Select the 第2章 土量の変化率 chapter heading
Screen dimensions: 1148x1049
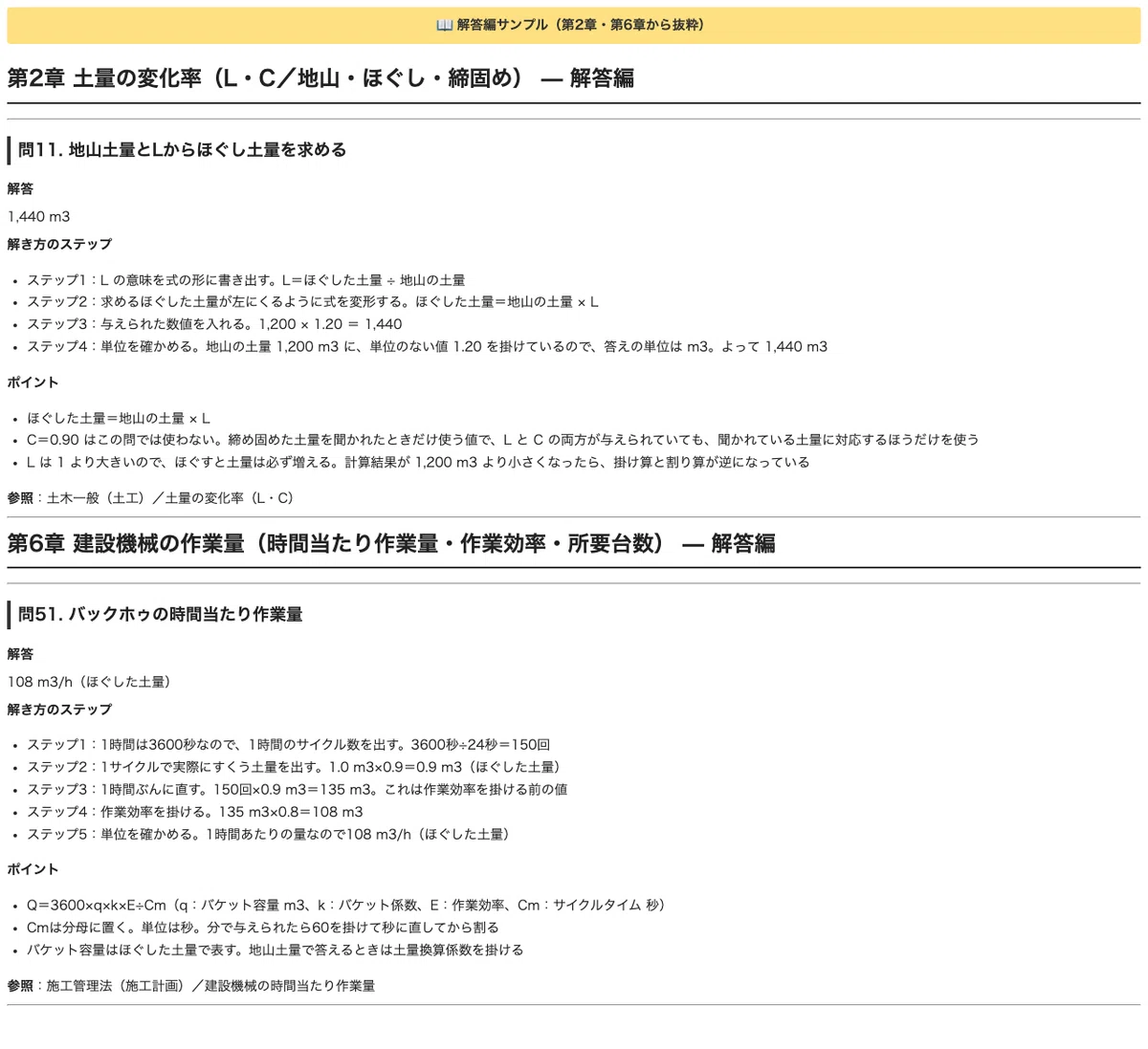click(x=320, y=77)
